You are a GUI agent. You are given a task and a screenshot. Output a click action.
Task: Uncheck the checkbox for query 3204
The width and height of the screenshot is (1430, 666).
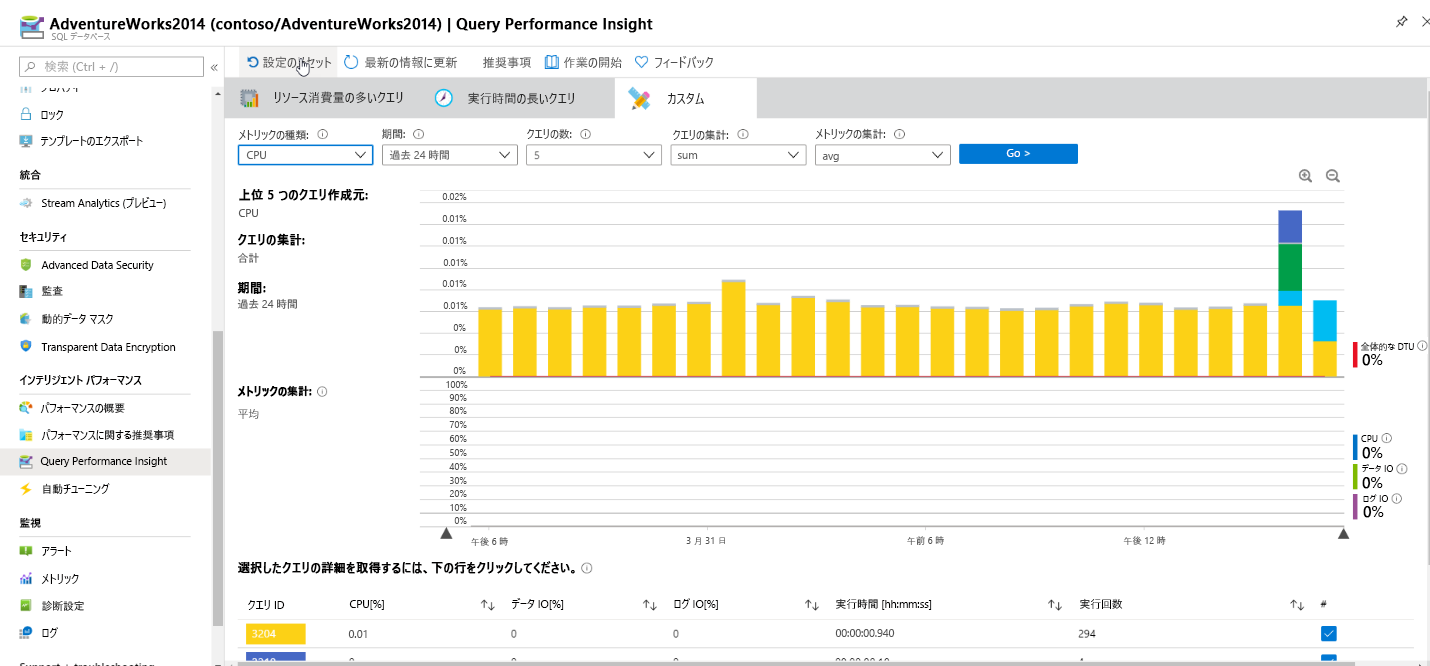tap(1329, 633)
